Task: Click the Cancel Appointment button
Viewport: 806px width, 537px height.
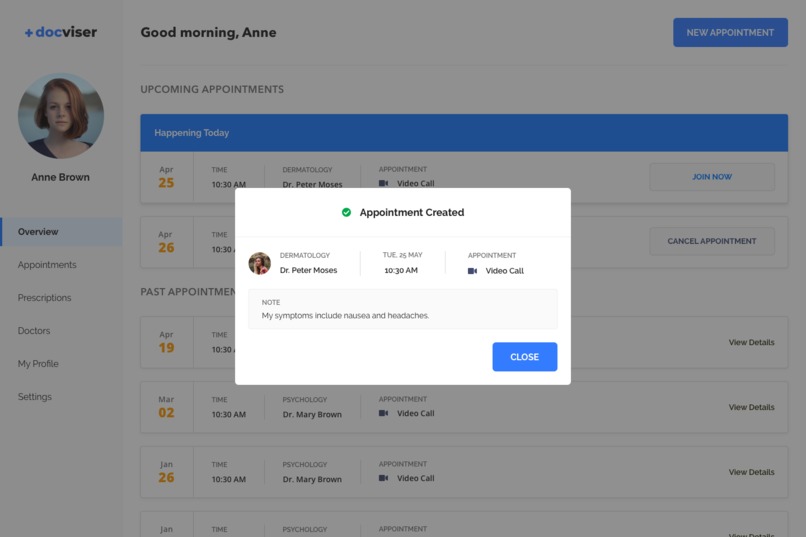Action: (x=712, y=241)
